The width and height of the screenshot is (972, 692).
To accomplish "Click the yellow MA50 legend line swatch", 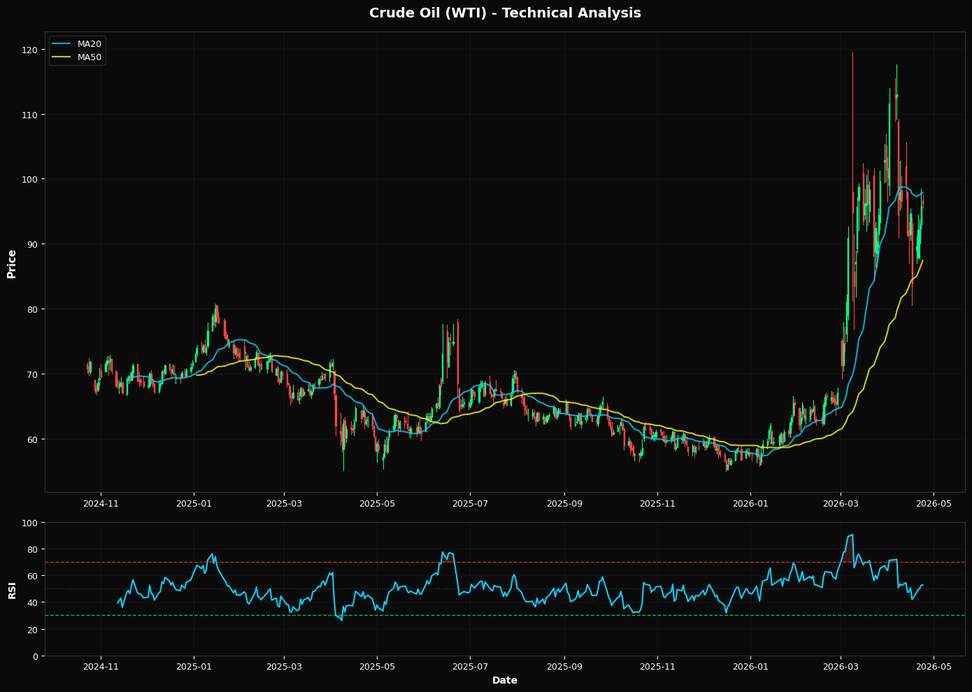I will 59,58.
